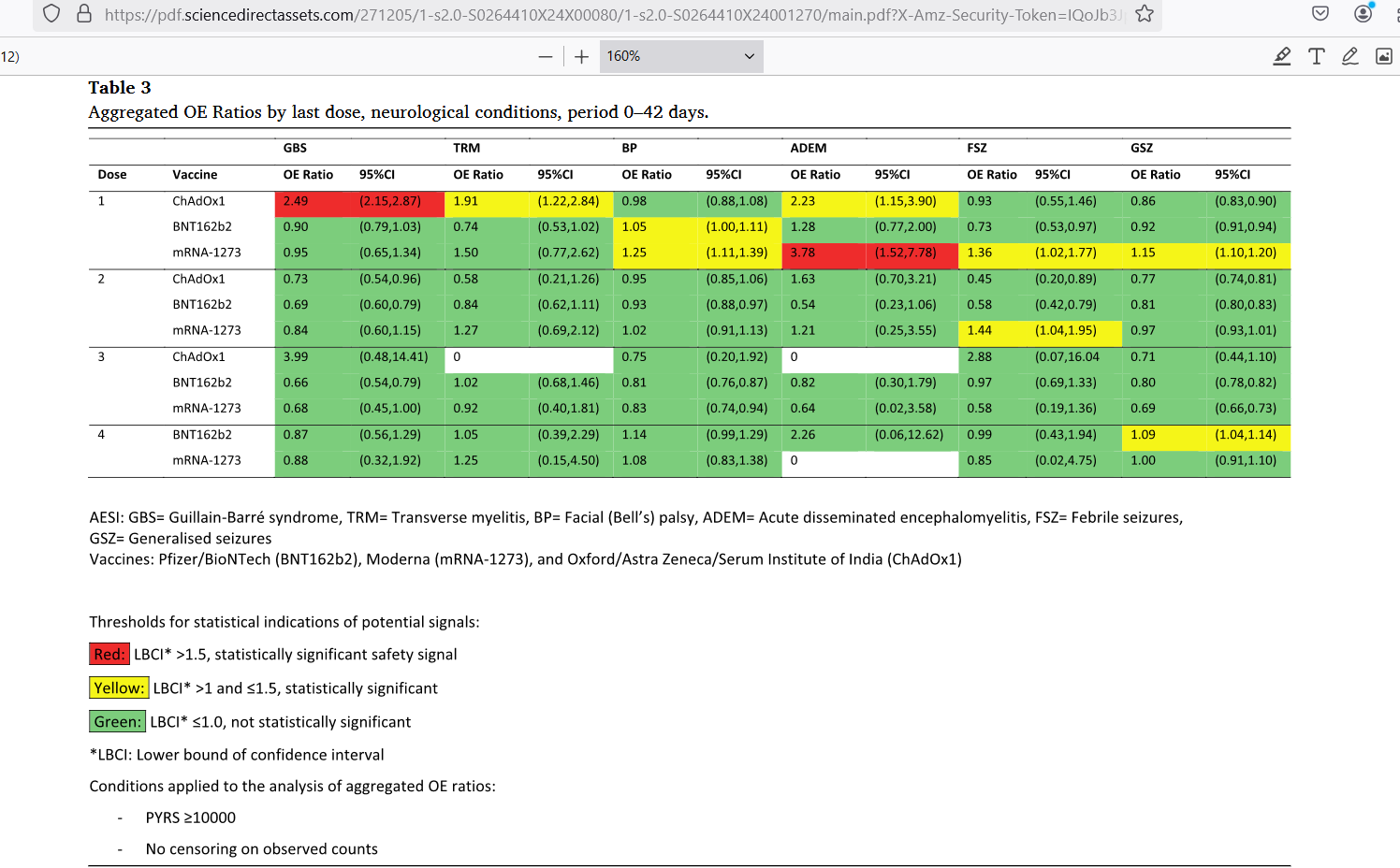The image size is (1400, 868).
Task: Select the add image tool
Action: 1384,56
